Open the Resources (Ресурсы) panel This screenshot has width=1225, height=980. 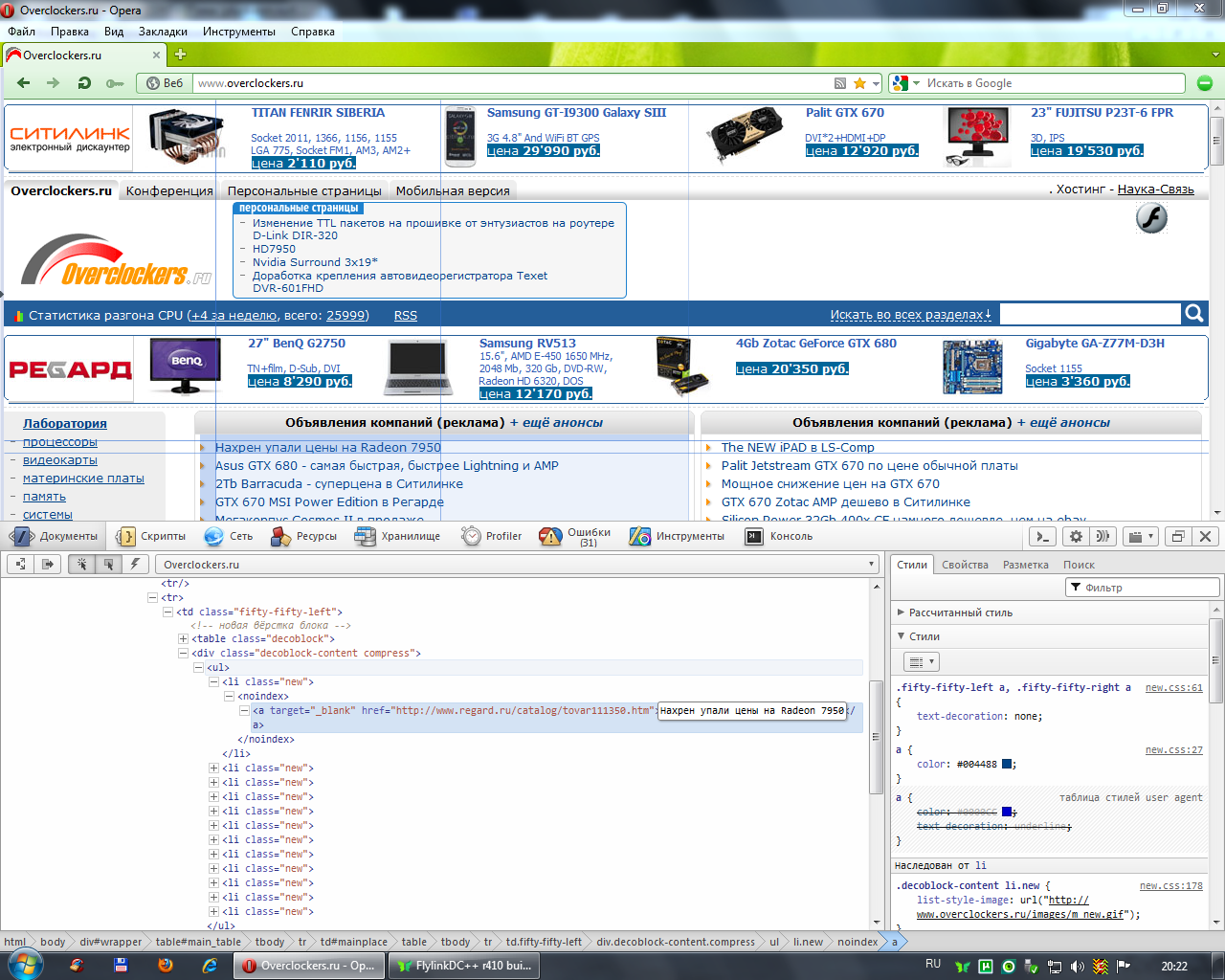pos(304,536)
